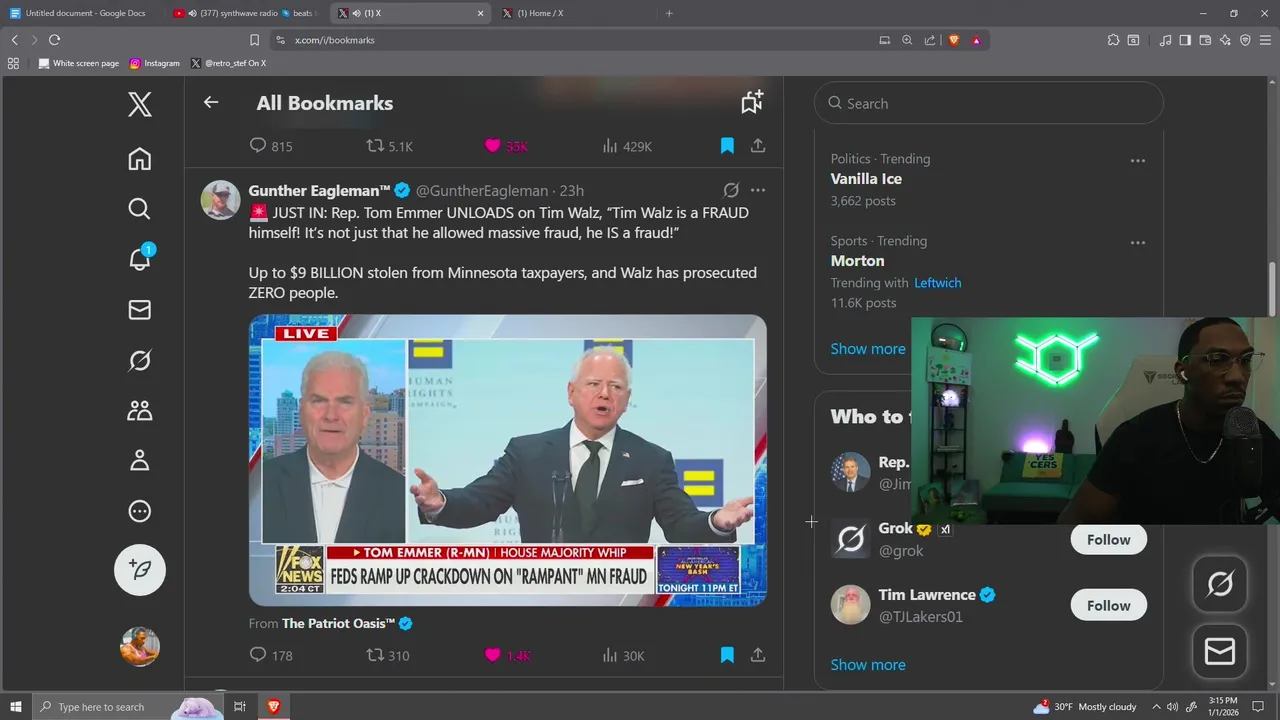1280x720 pixels.
Task: Open the Leftwich trending link
Action: pyautogui.click(x=937, y=283)
